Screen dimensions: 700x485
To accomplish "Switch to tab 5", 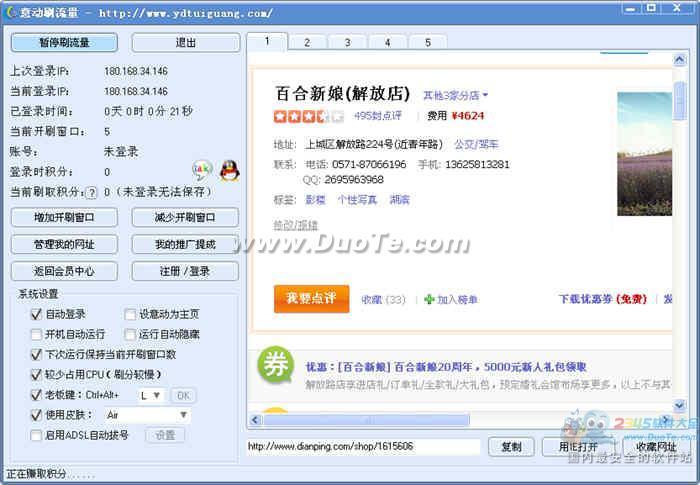I will [427, 42].
